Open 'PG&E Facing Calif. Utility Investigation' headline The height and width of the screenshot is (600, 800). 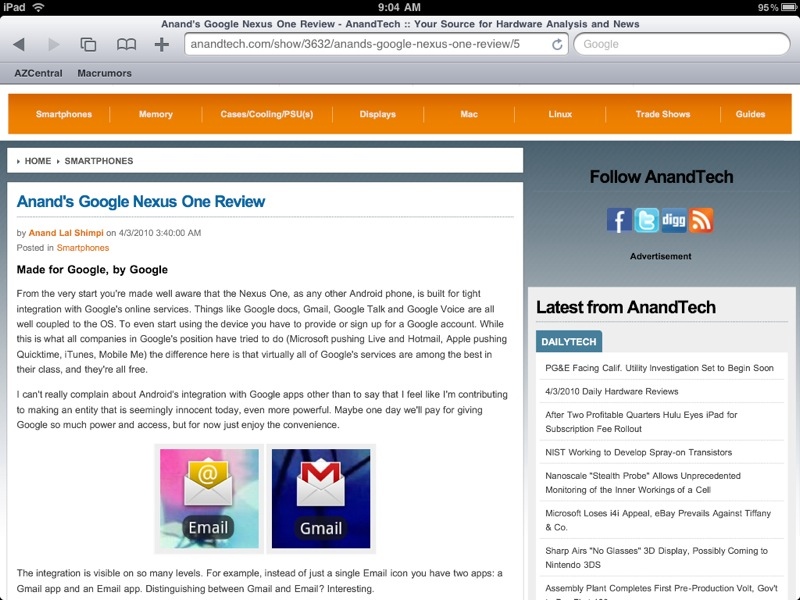pos(659,368)
